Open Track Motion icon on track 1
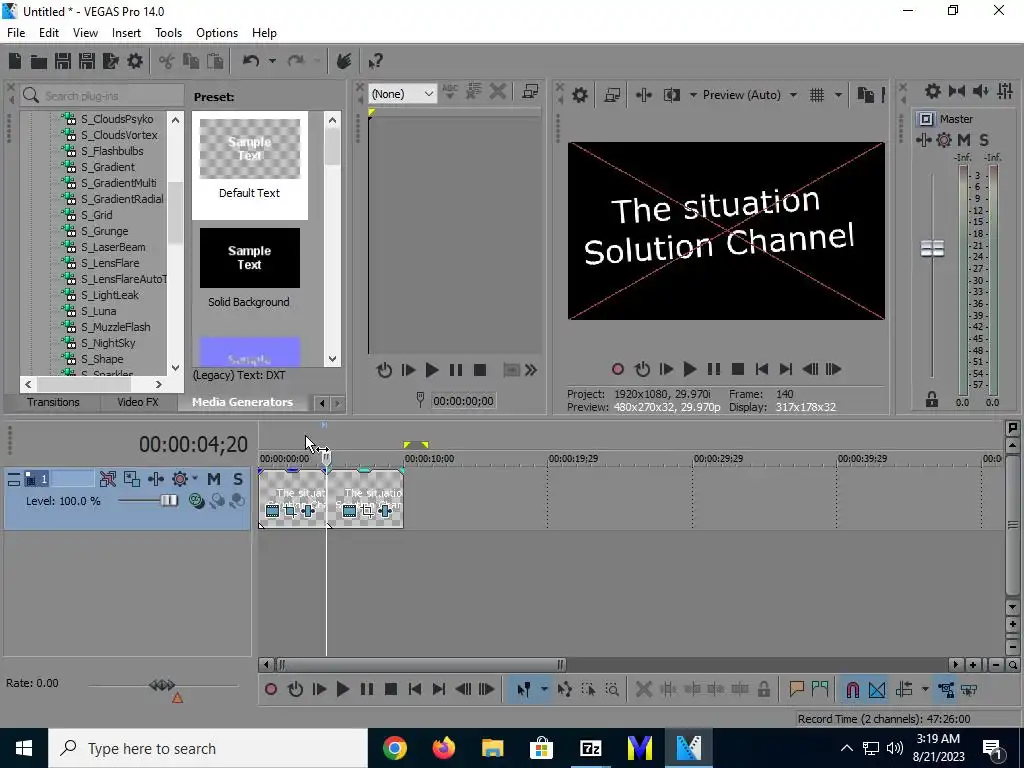1024x768 pixels. [x=131, y=479]
